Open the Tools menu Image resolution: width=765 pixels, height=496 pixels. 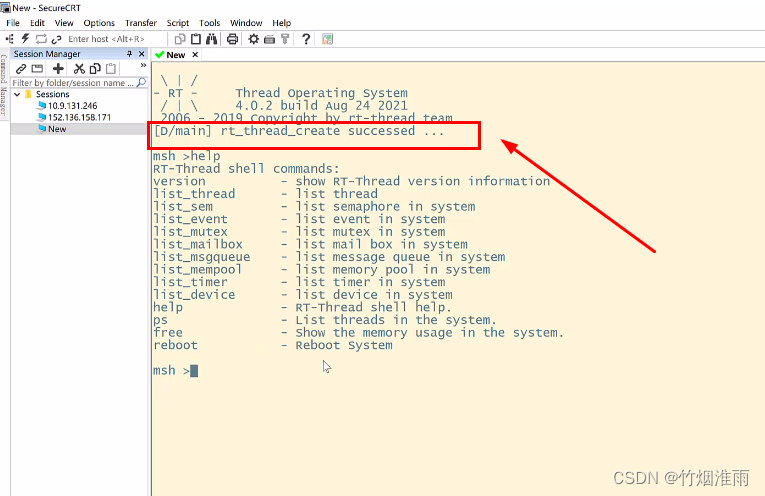point(209,23)
